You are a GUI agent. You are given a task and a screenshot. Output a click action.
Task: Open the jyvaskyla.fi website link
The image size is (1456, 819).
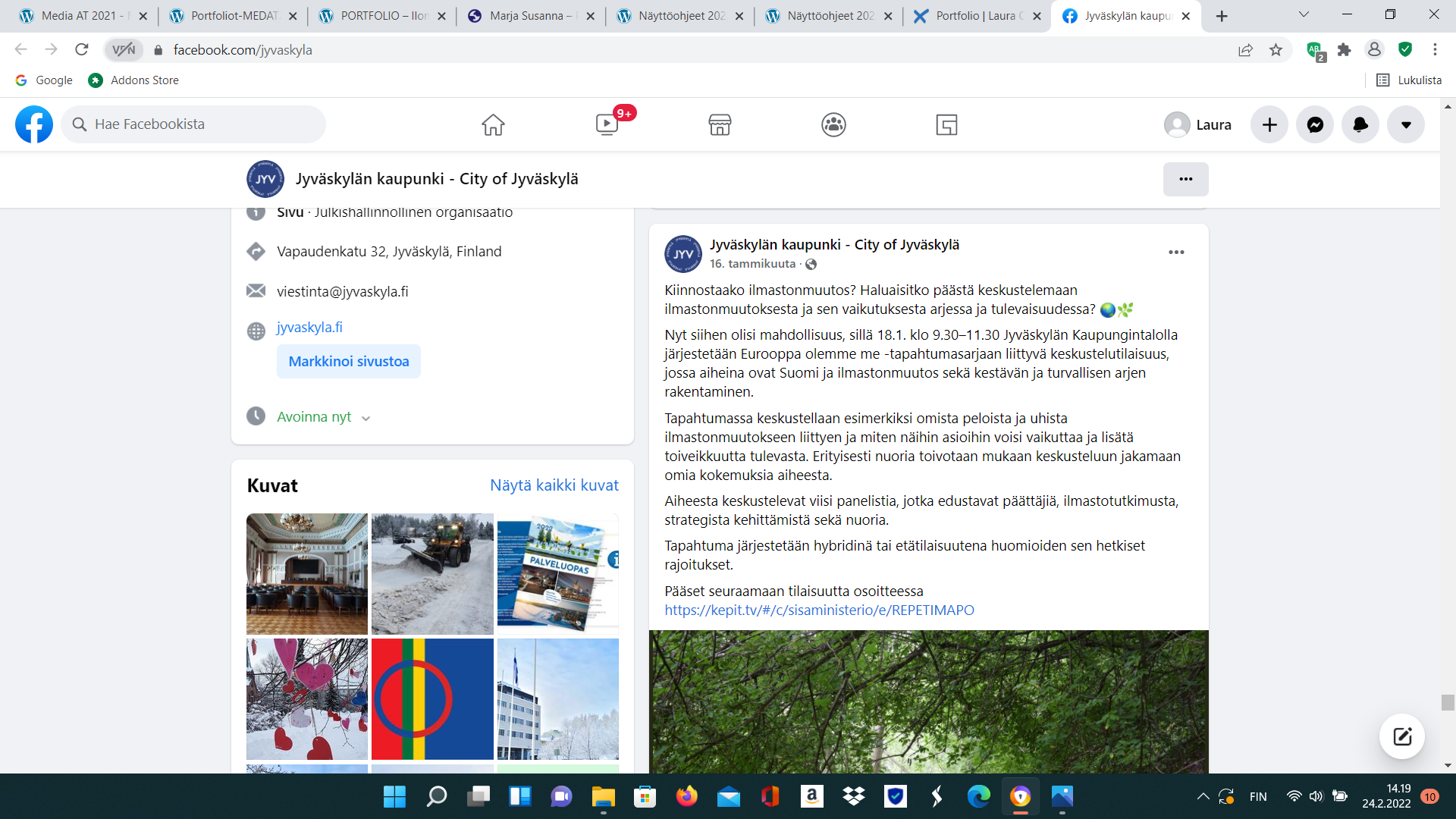point(309,327)
